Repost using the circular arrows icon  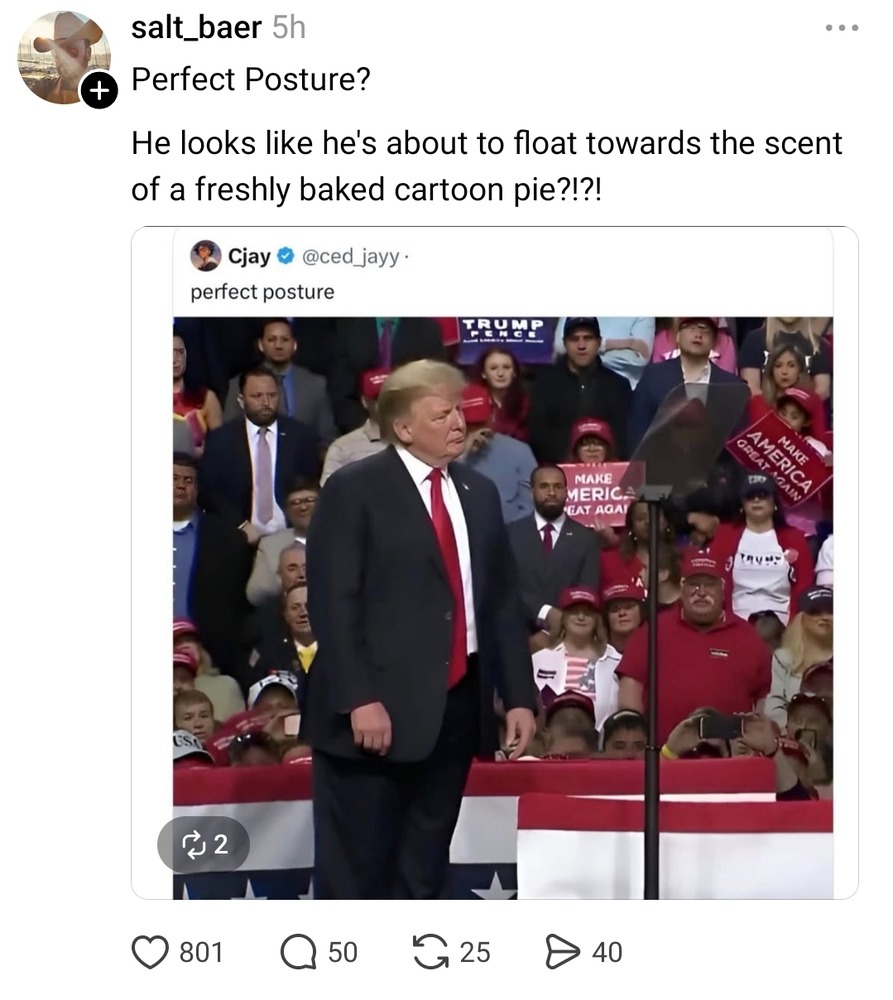coord(430,952)
